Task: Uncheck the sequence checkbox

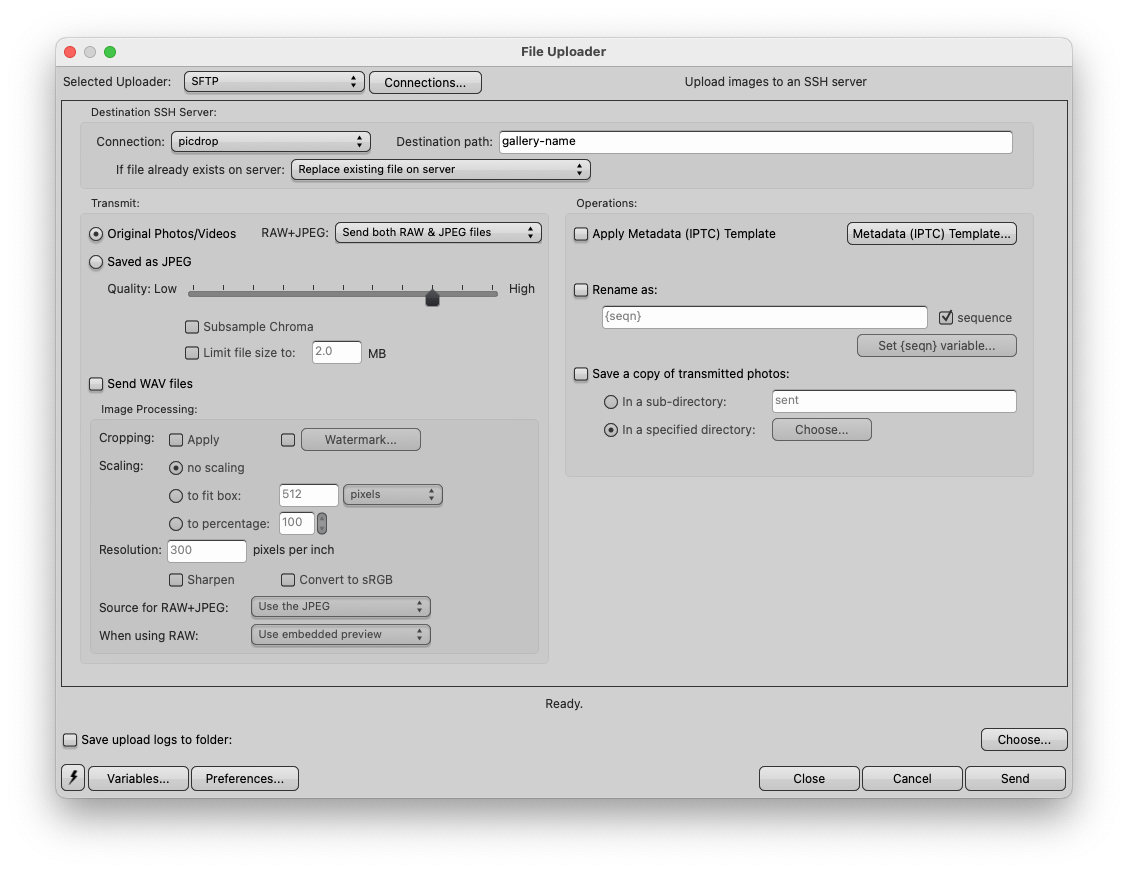Action: pos(946,317)
